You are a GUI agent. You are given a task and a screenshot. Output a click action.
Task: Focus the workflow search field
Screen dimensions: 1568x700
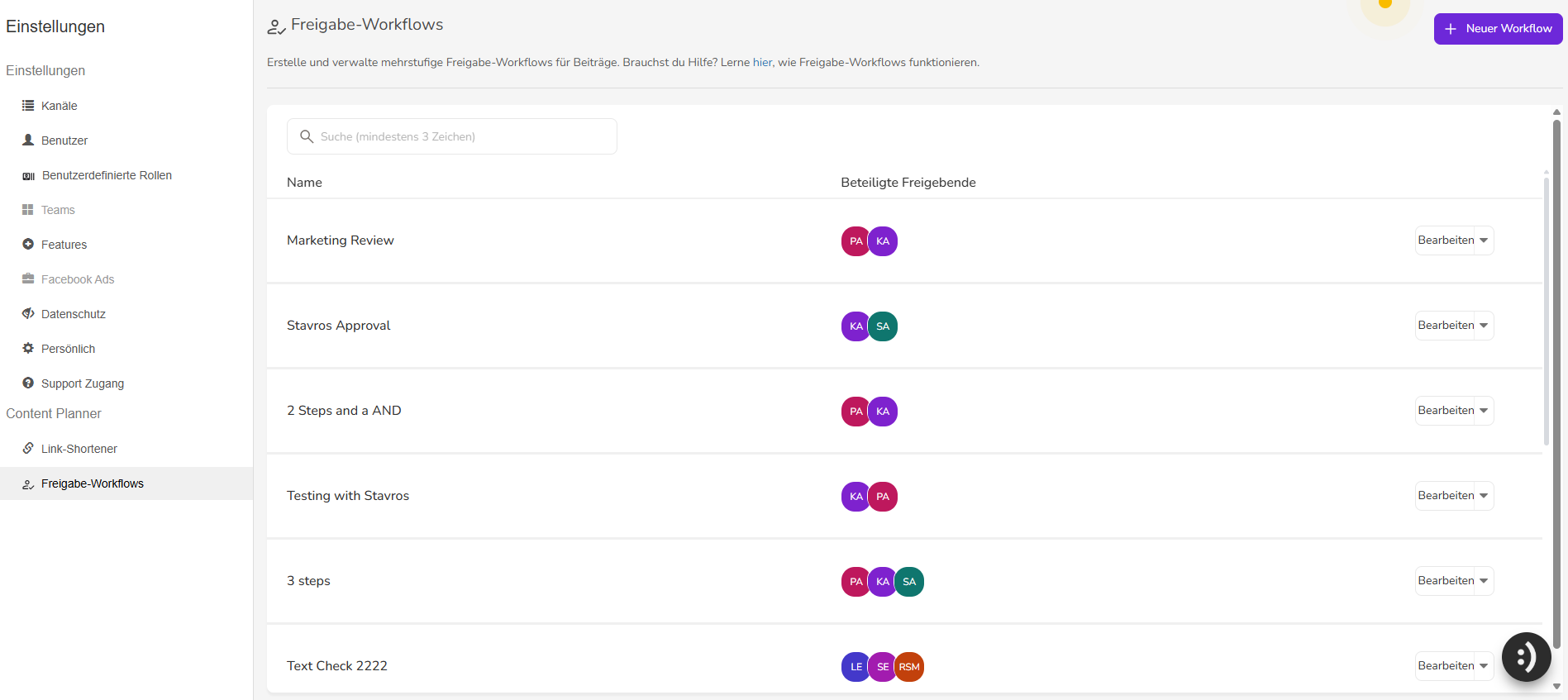click(463, 136)
